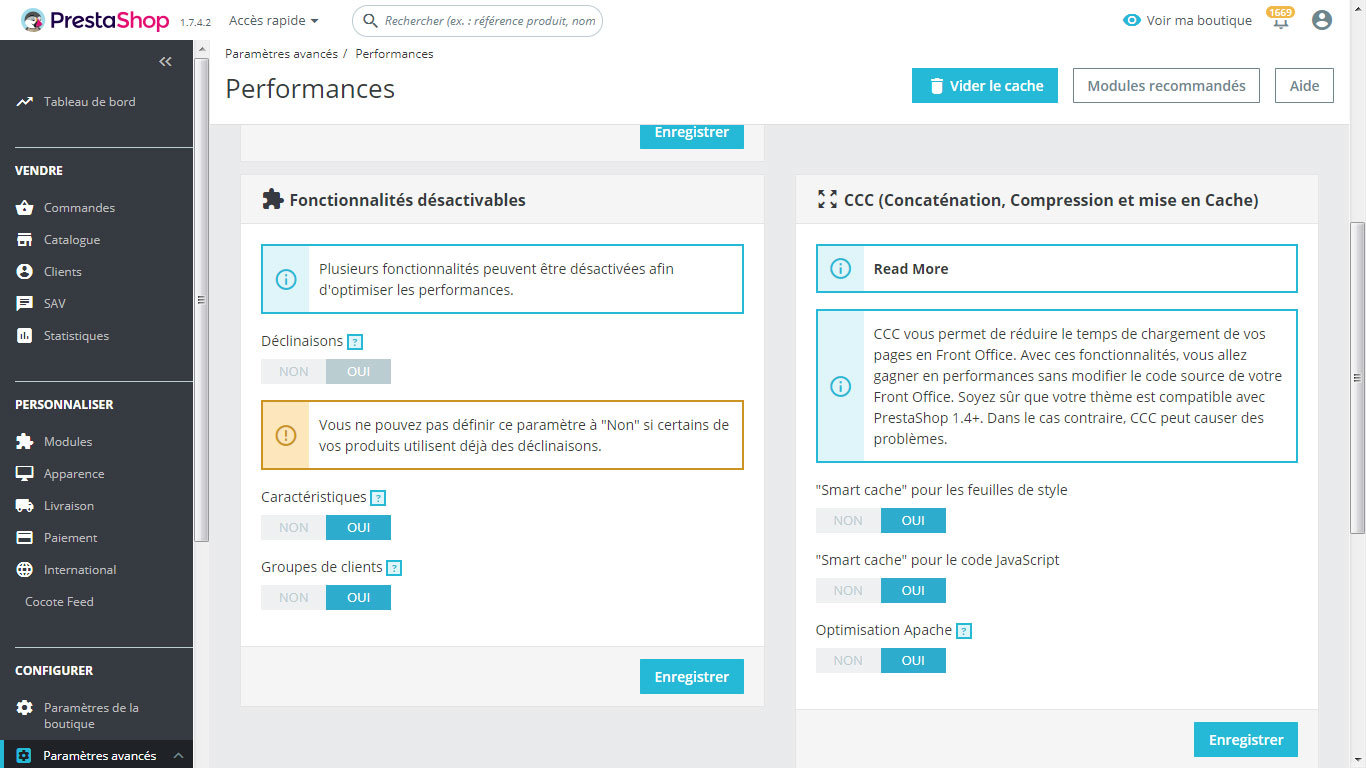
Task: Click the sidebar vertical scrollbar
Action: click(201, 300)
